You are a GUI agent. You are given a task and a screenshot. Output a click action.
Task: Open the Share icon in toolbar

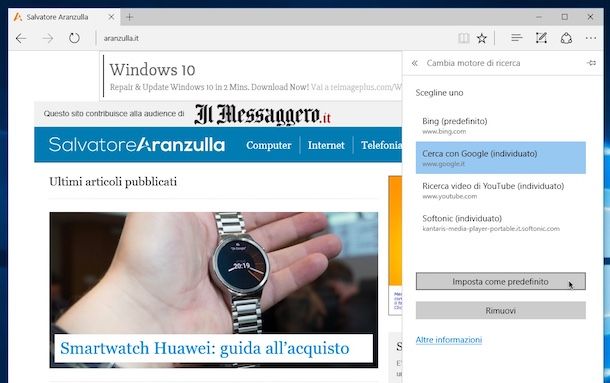click(x=566, y=38)
